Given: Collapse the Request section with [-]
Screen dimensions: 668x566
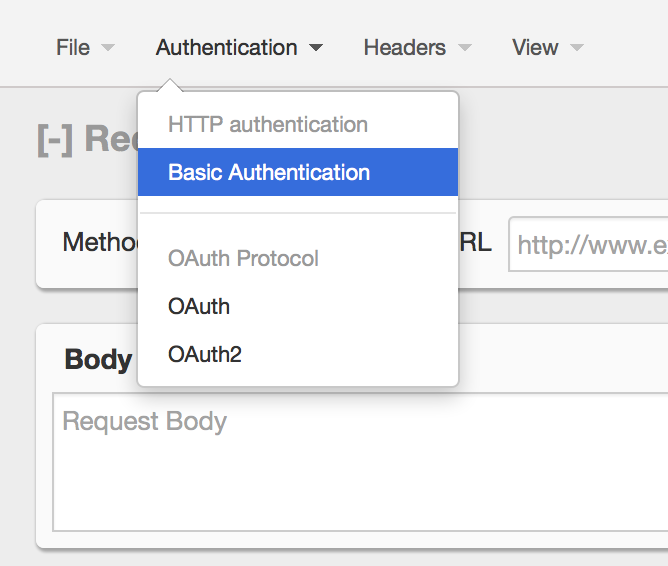Looking at the screenshot, I should [55, 139].
